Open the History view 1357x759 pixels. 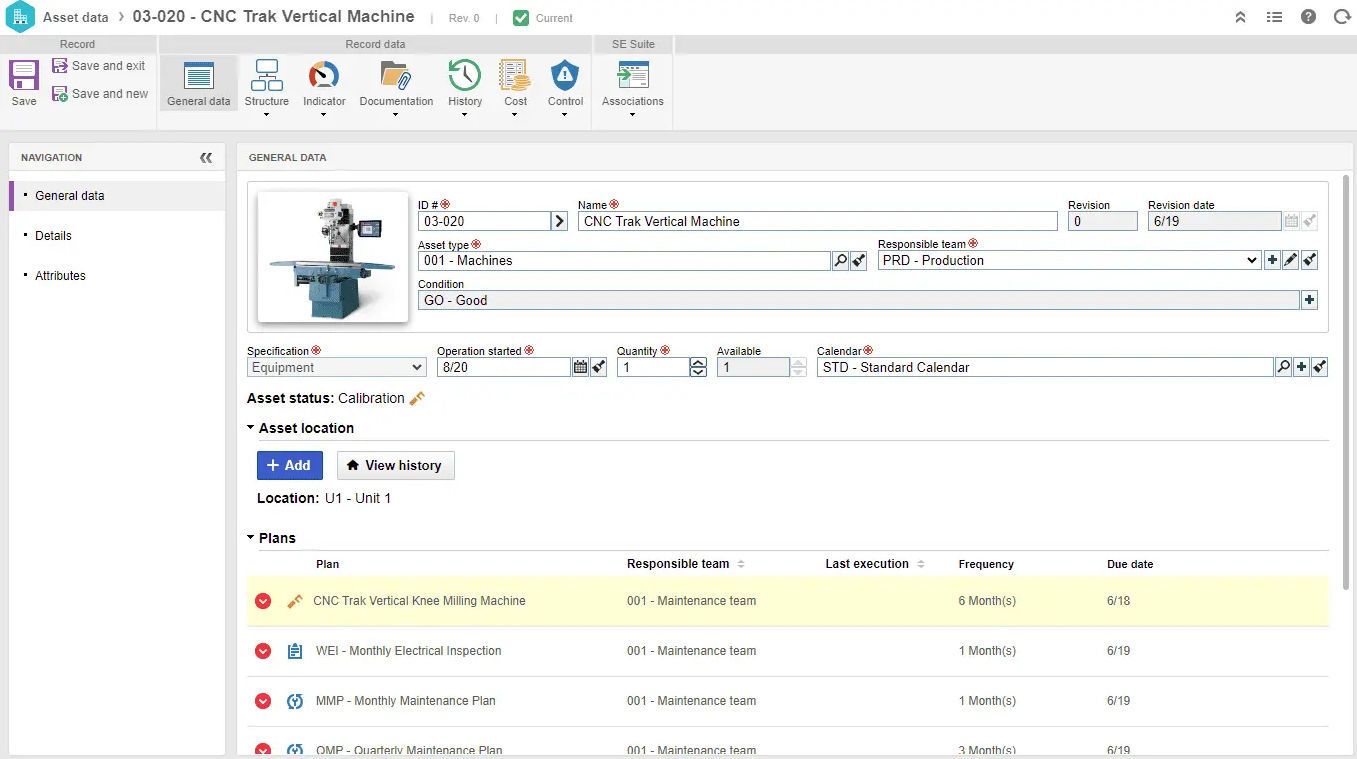click(464, 86)
